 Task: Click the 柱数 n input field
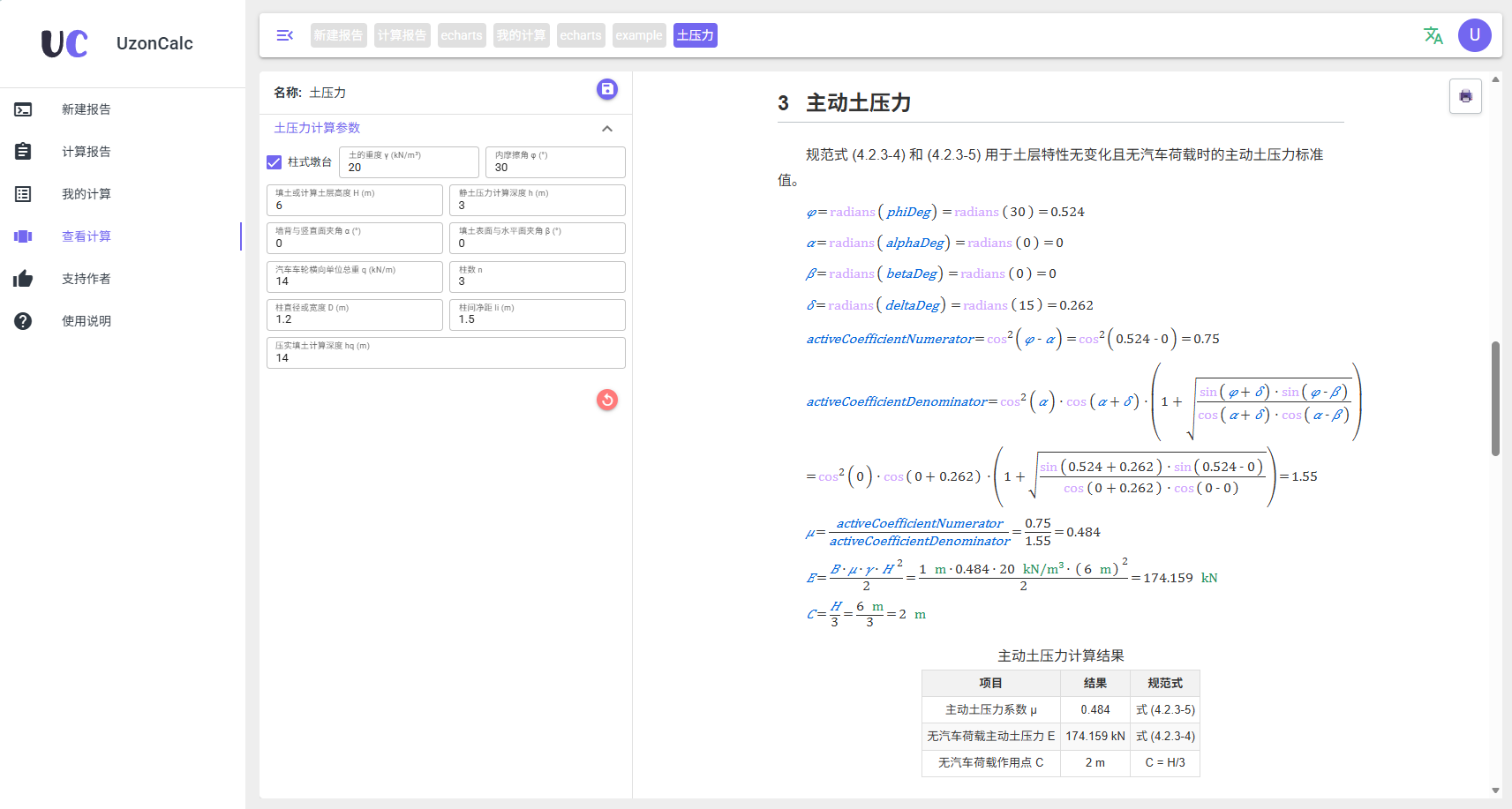(x=537, y=277)
